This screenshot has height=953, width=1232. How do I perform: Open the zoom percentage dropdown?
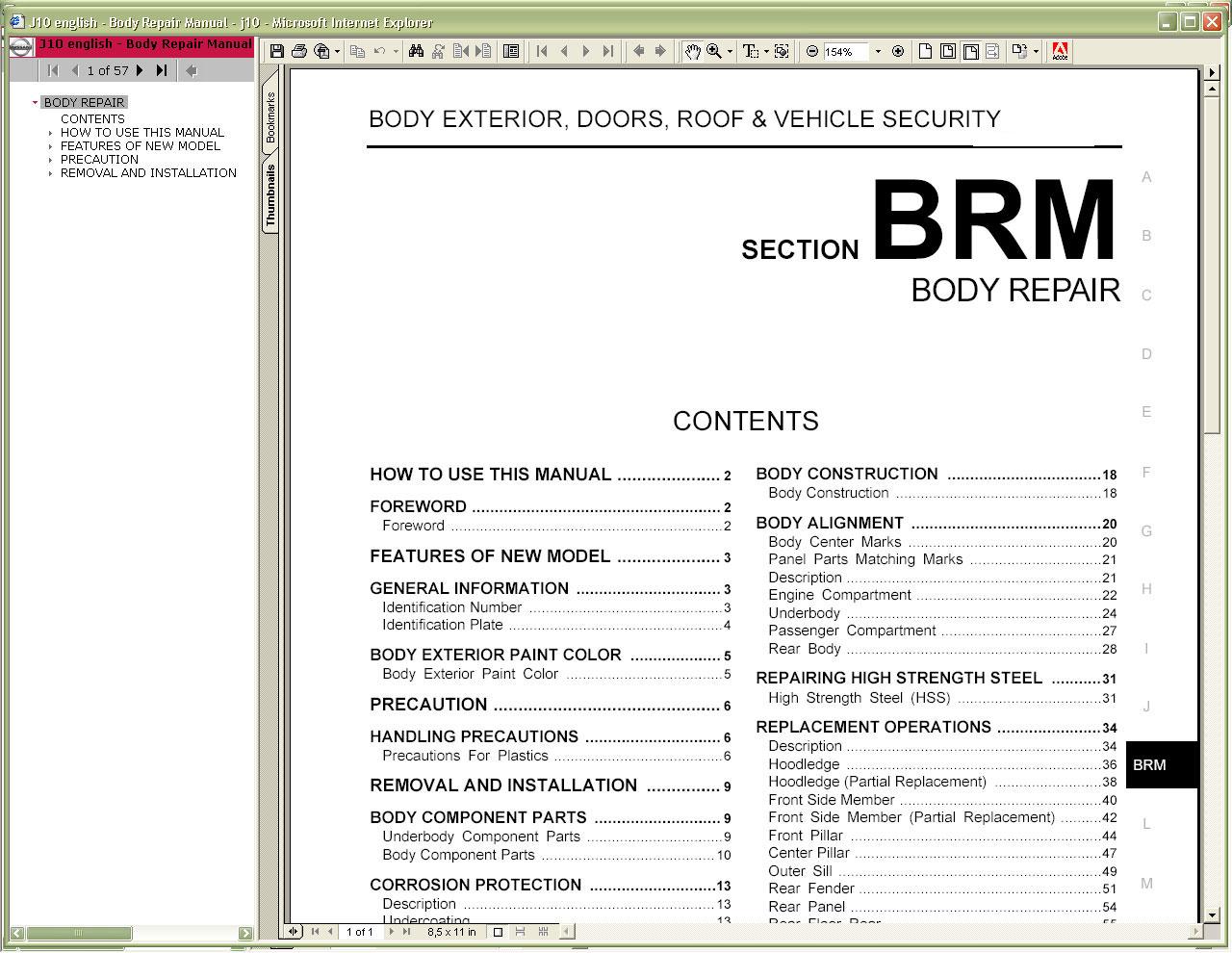(878, 52)
